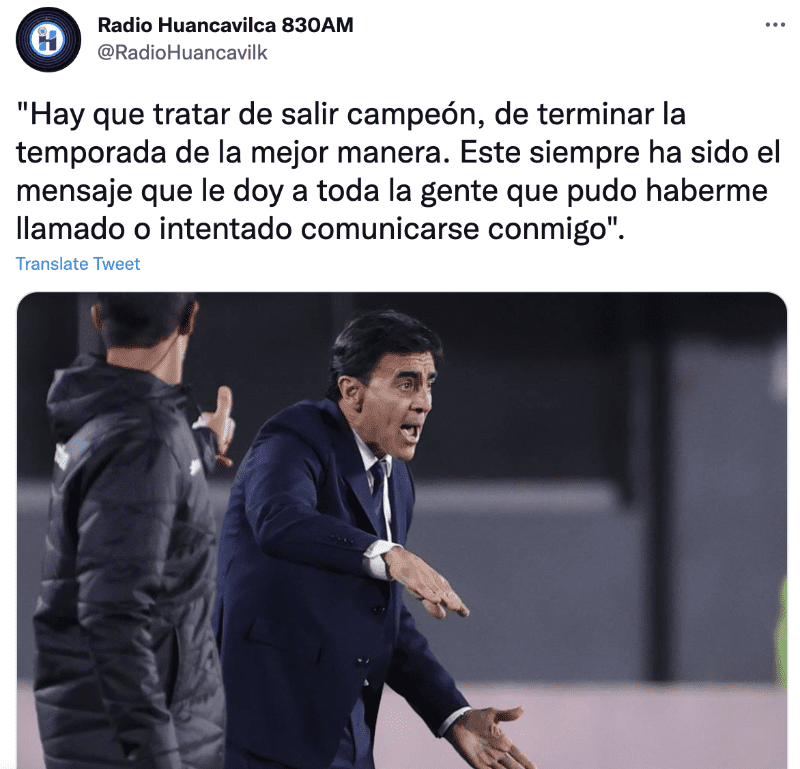800x769 pixels.
Task: Click the tweet's first line of text
Action: coord(351,114)
